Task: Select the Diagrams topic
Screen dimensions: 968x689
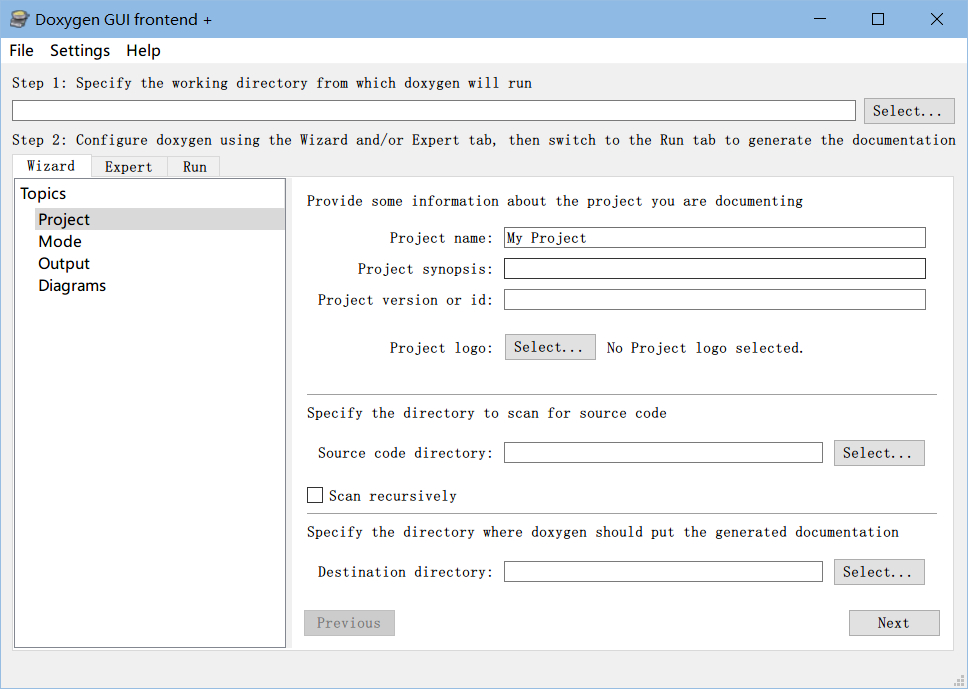Action: click(x=72, y=285)
